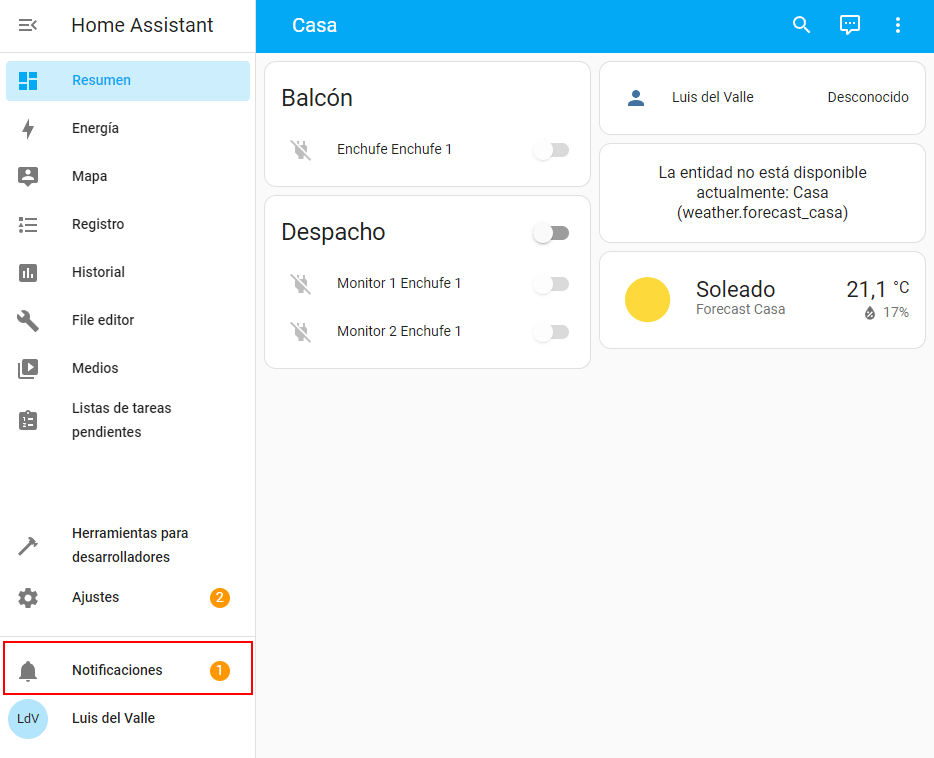Open Herramientas para desarrolladores
Viewport: 934px width, 758px height.
point(129,545)
